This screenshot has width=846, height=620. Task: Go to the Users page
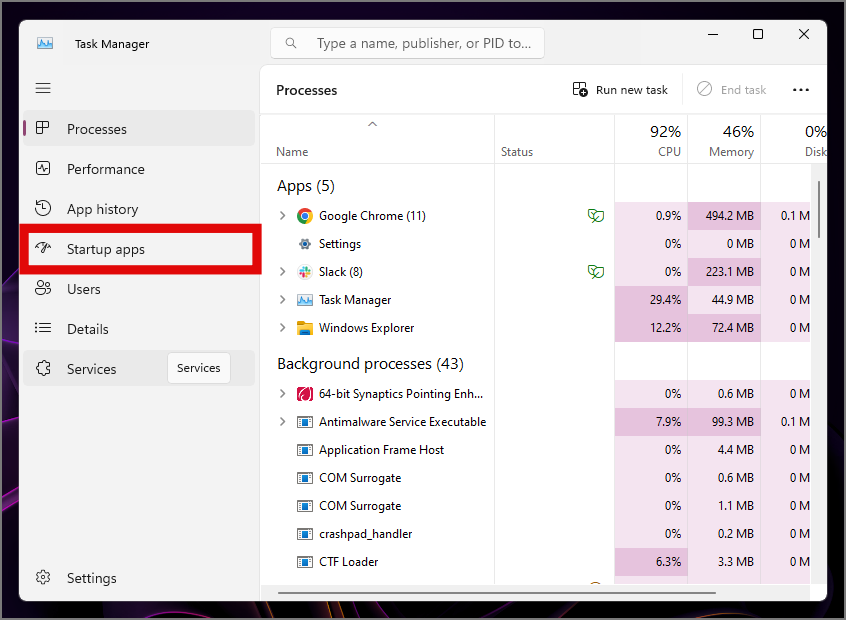click(139, 289)
